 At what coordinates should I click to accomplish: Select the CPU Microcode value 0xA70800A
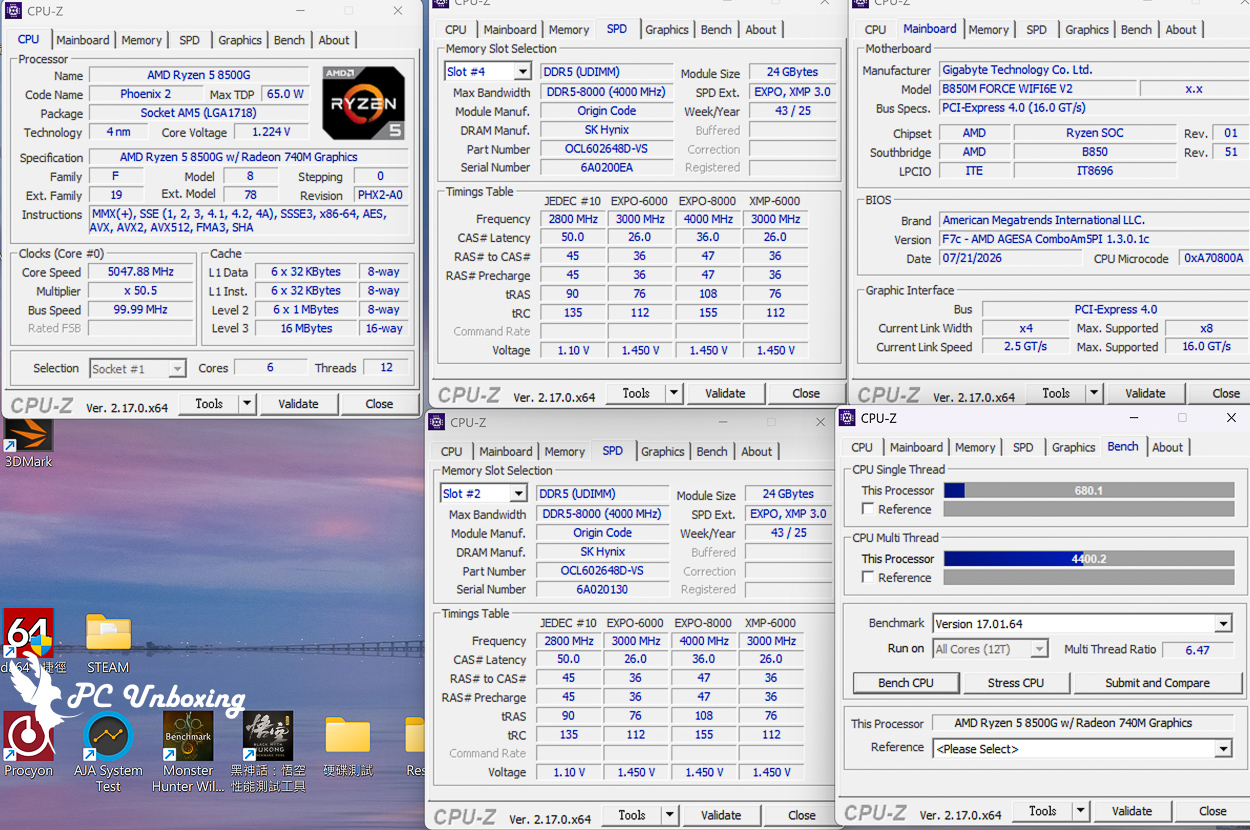pyautogui.click(x=1213, y=258)
